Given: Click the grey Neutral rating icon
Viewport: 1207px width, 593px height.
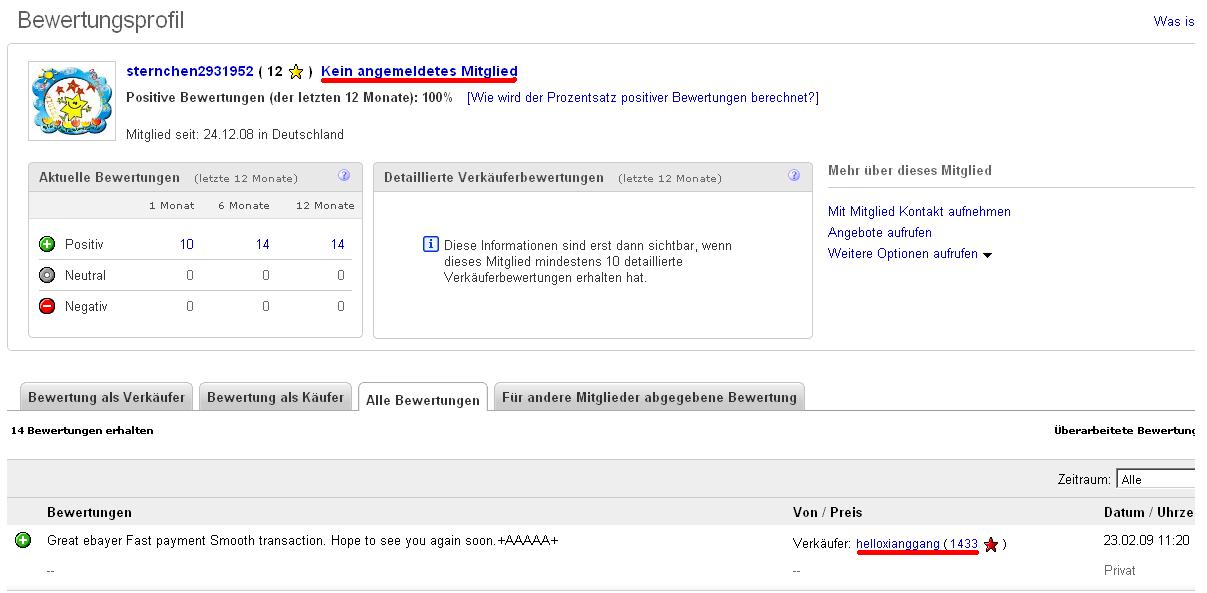Looking at the screenshot, I should coord(46,275).
